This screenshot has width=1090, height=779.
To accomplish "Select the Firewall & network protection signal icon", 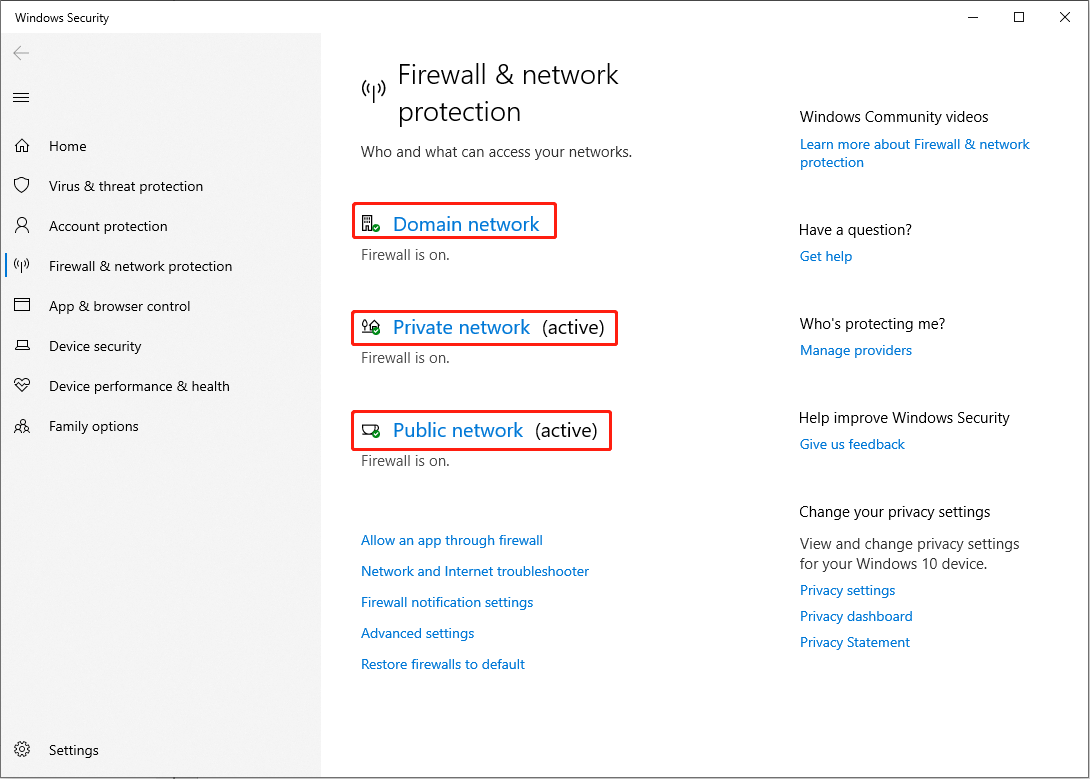I will coord(22,266).
